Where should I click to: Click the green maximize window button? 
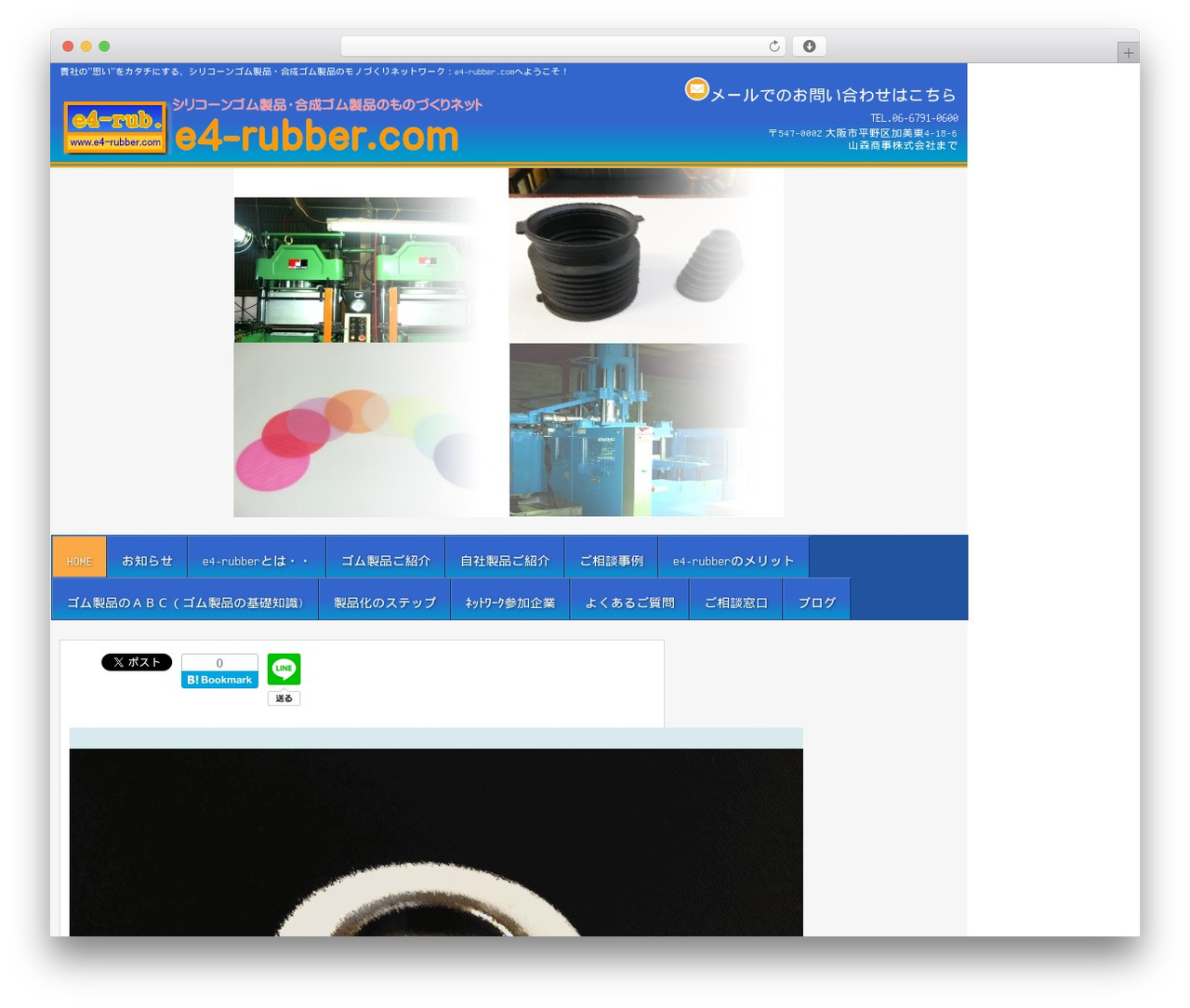(104, 46)
